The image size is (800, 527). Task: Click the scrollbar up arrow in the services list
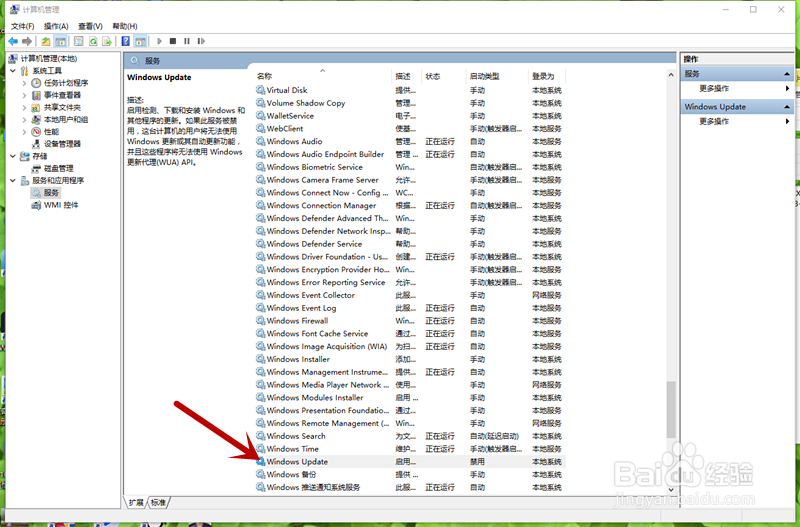(x=671, y=75)
